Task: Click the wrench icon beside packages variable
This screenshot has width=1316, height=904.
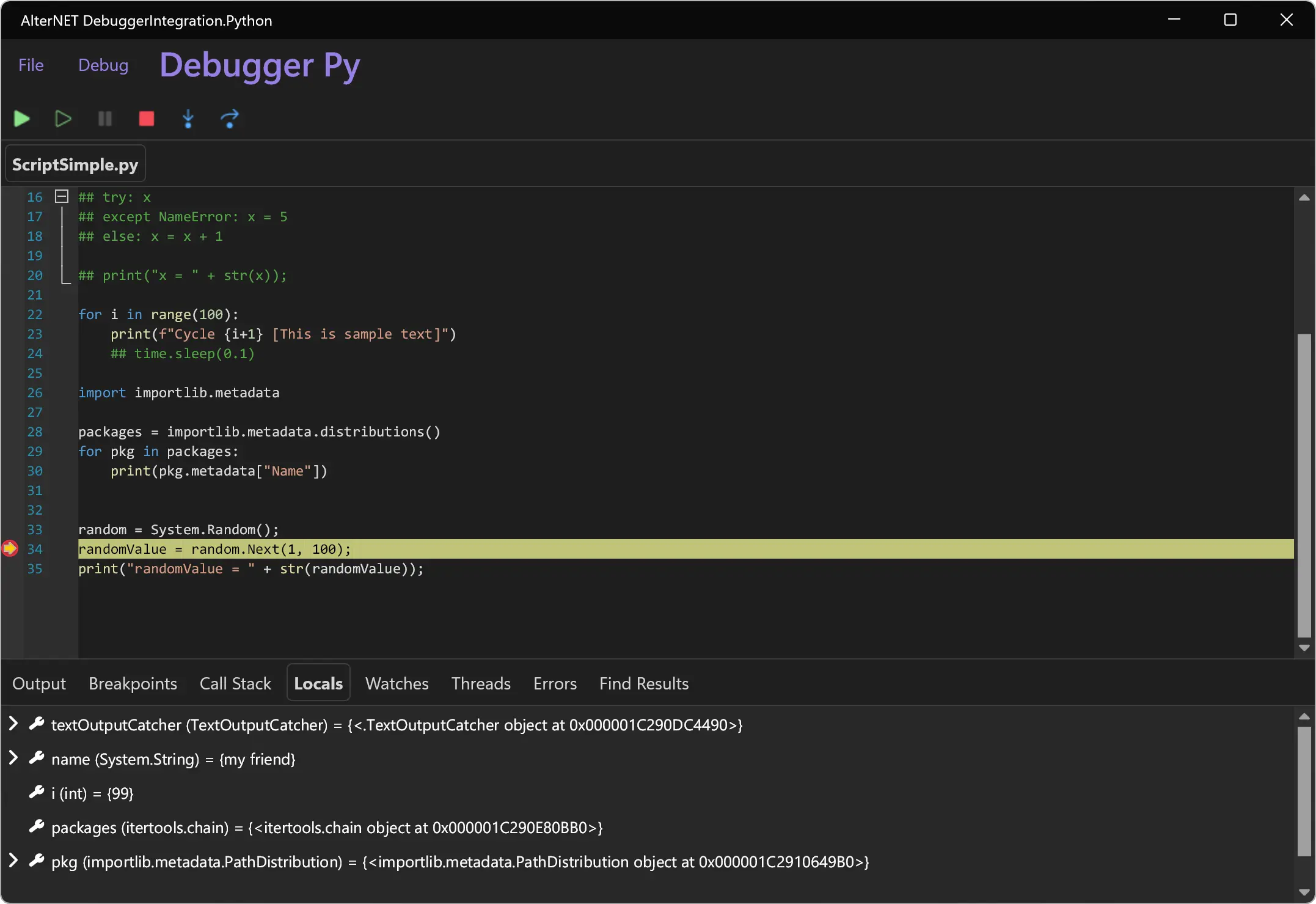Action: click(x=37, y=827)
